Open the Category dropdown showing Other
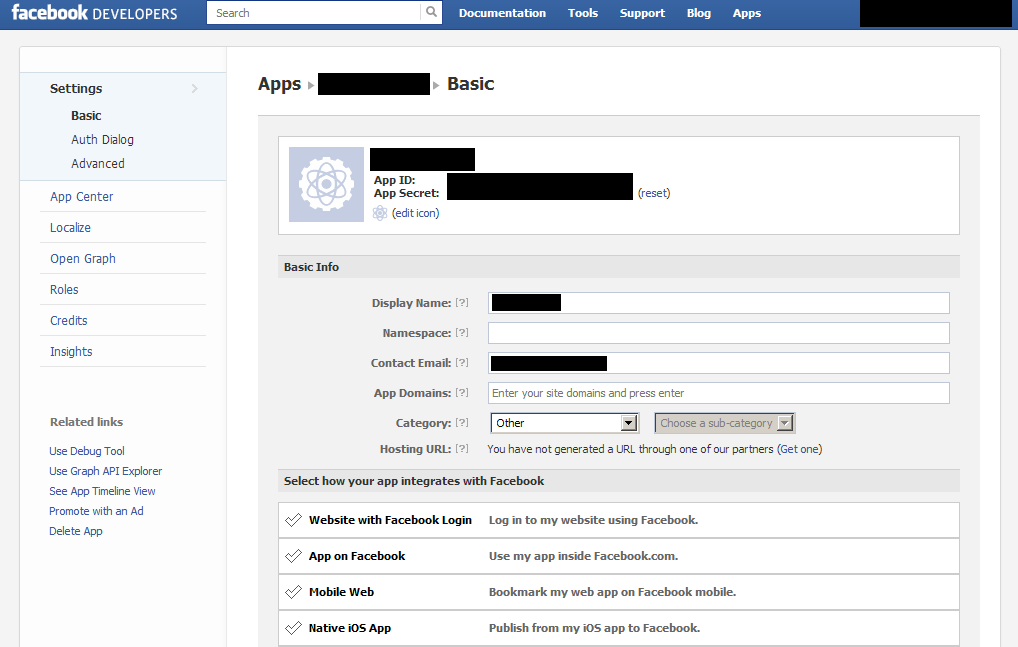The width and height of the screenshot is (1018, 647). [564, 423]
